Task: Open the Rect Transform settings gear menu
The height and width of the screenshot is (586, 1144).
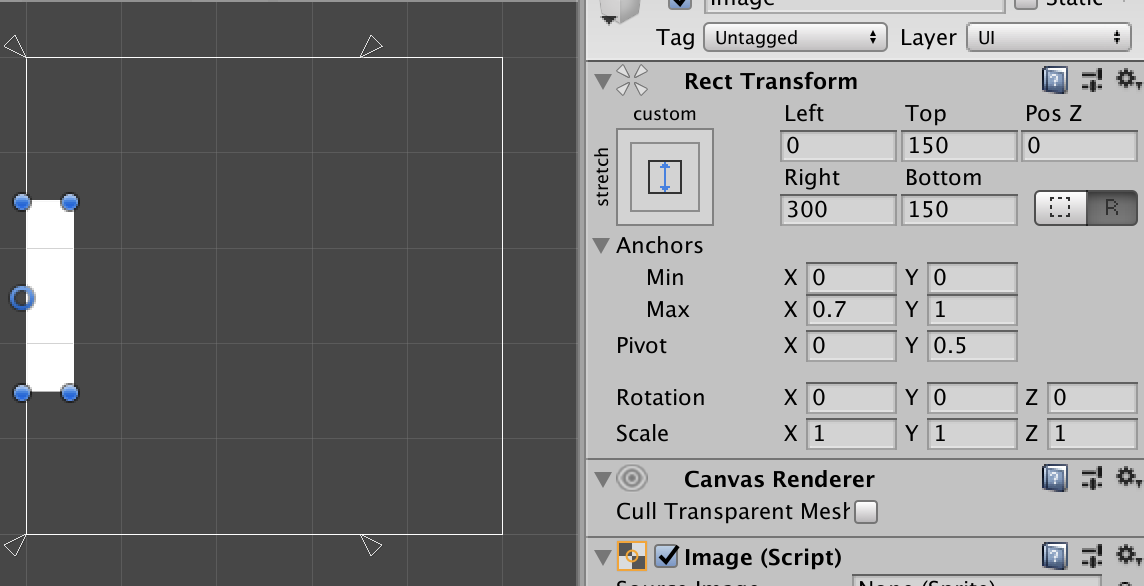Action: [x=1128, y=80]
